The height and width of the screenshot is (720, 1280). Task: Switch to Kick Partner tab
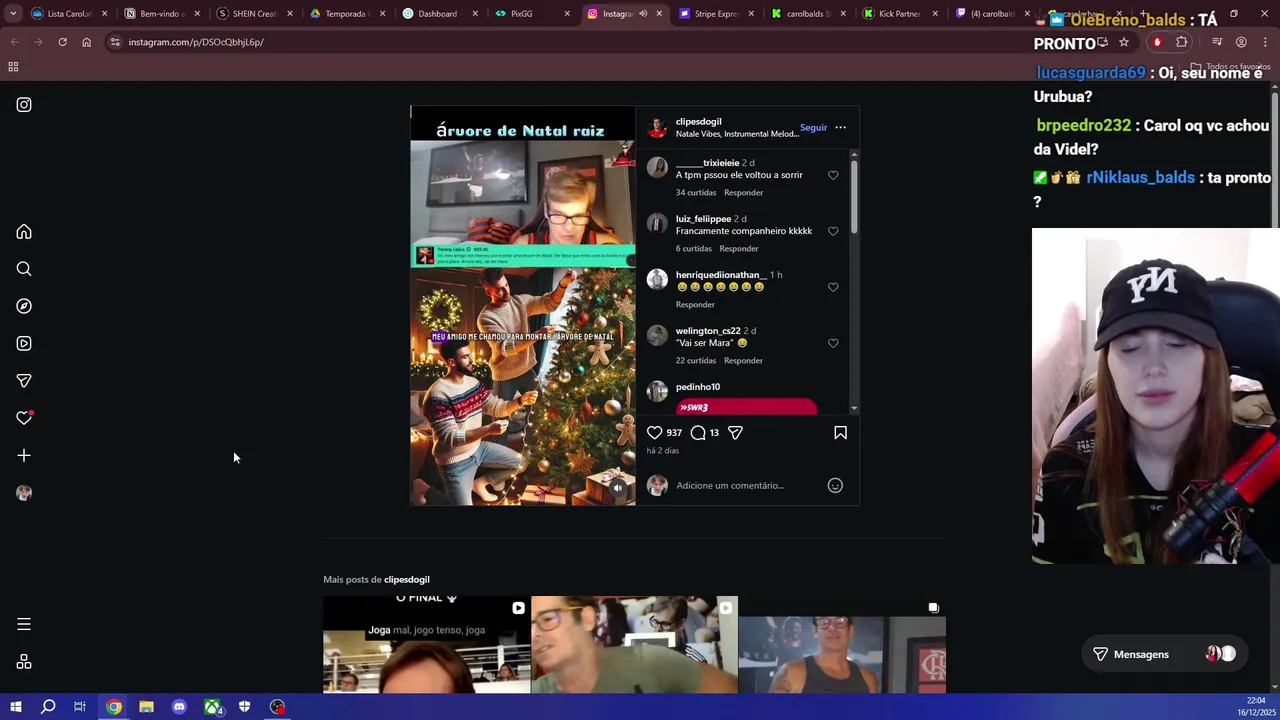point(899,14)
